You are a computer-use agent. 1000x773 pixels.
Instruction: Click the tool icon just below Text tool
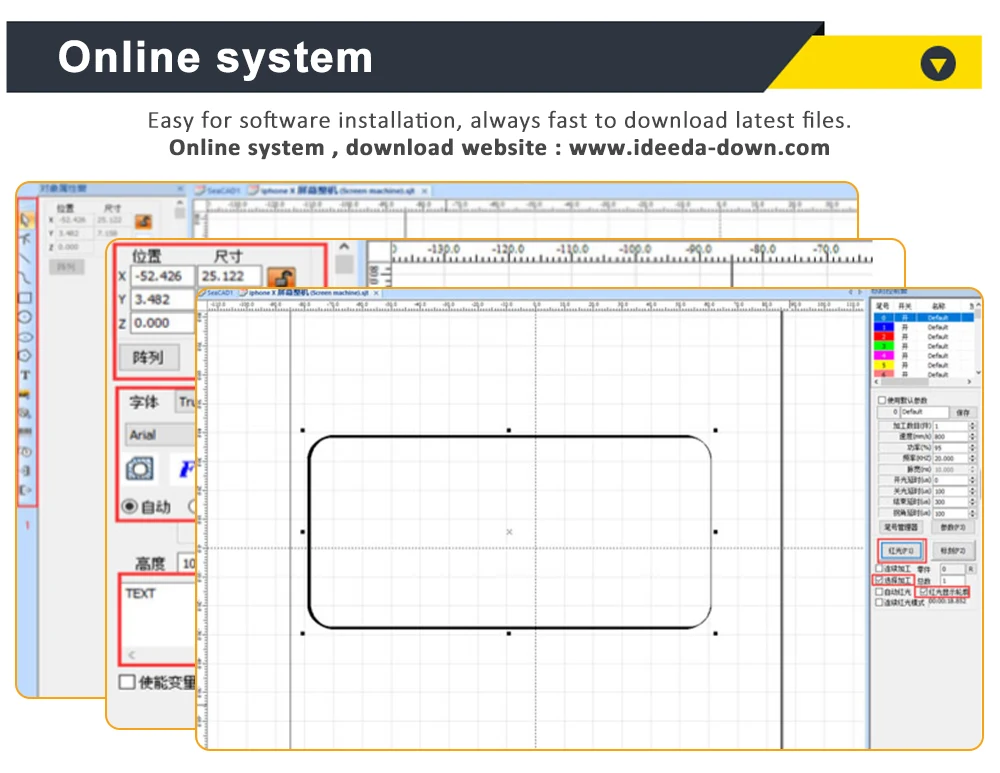click(26, 394)
